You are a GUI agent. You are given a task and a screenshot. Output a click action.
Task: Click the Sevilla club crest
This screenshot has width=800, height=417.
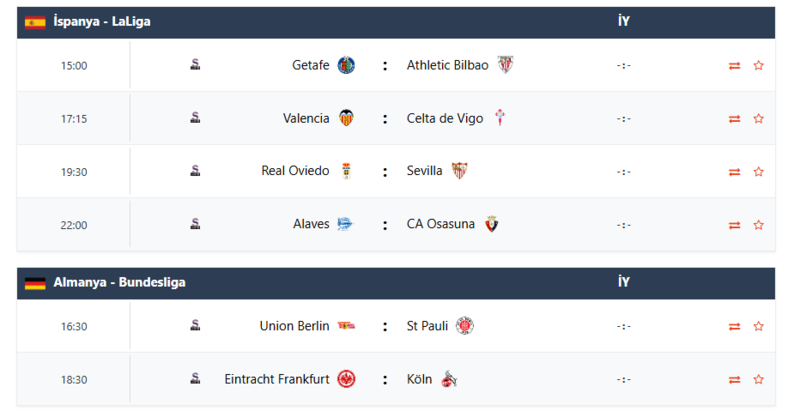pyautogui.click(x=459, y=171)
